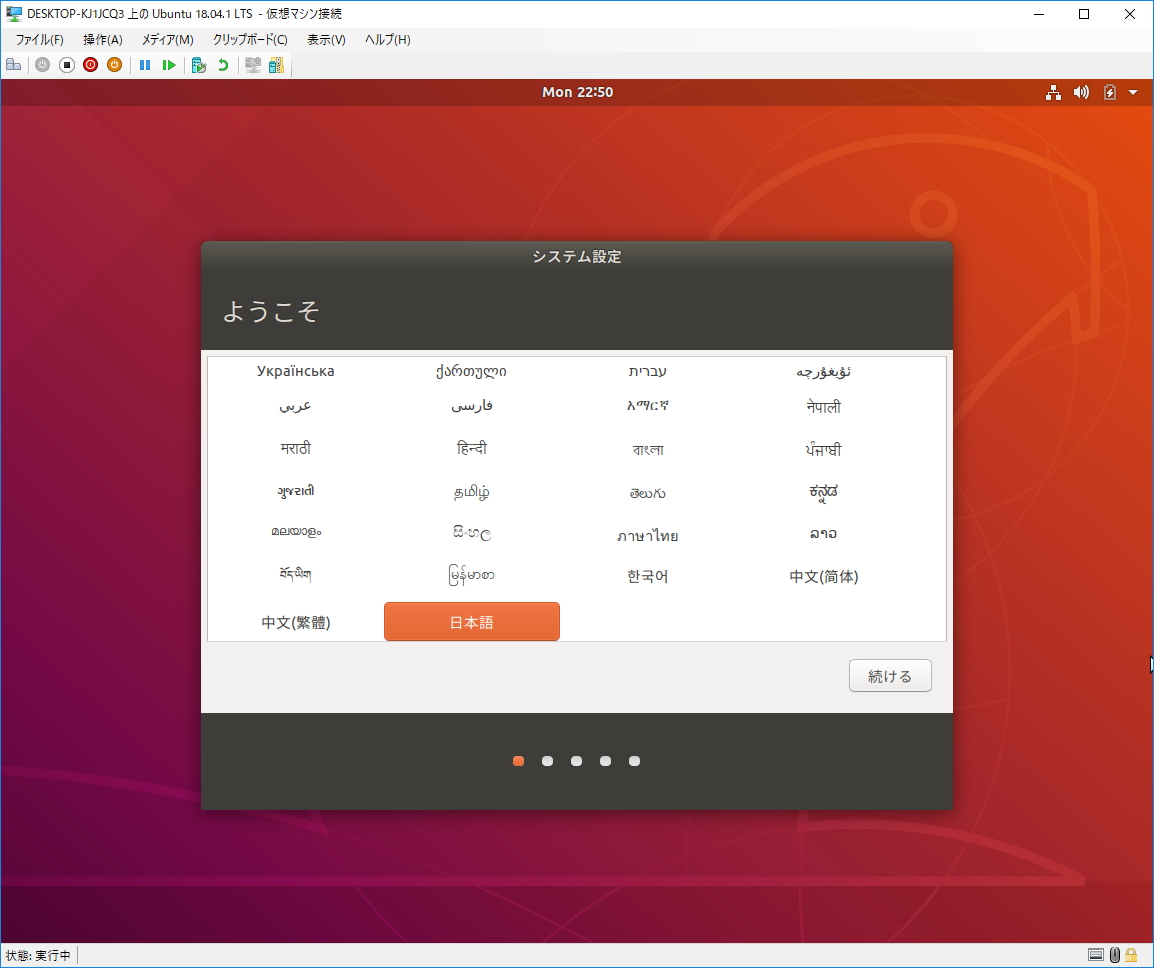The image size is (1154, 968).
Task: Select عربى language
Action: [x=295, y=406]
